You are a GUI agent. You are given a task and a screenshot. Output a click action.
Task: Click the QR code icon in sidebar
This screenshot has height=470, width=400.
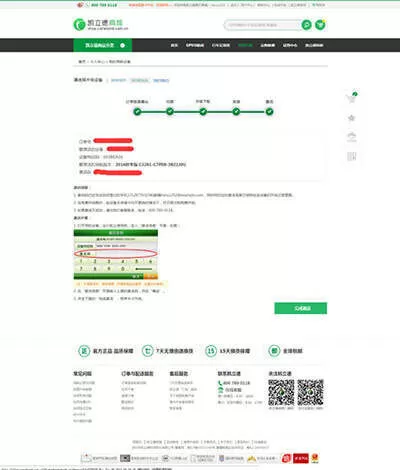coord(352,156)
